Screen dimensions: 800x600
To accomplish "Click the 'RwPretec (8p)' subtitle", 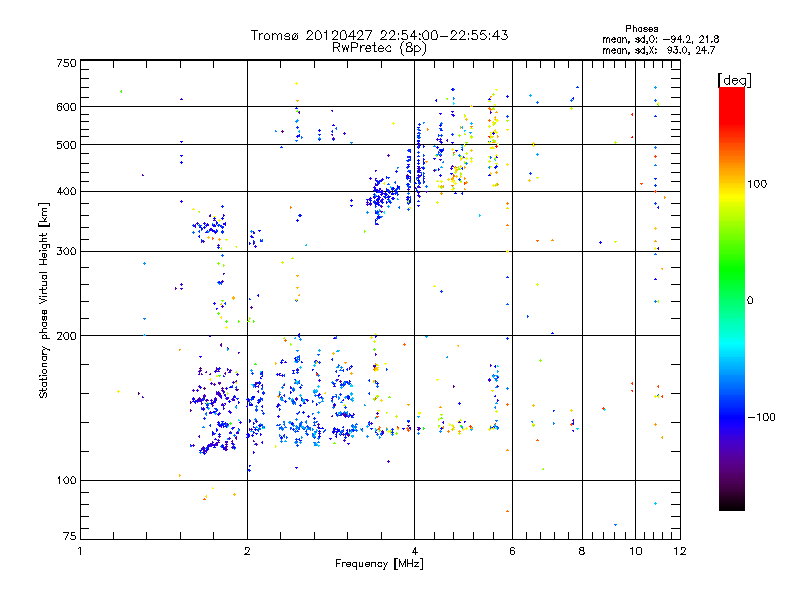I will pos(379,48).
